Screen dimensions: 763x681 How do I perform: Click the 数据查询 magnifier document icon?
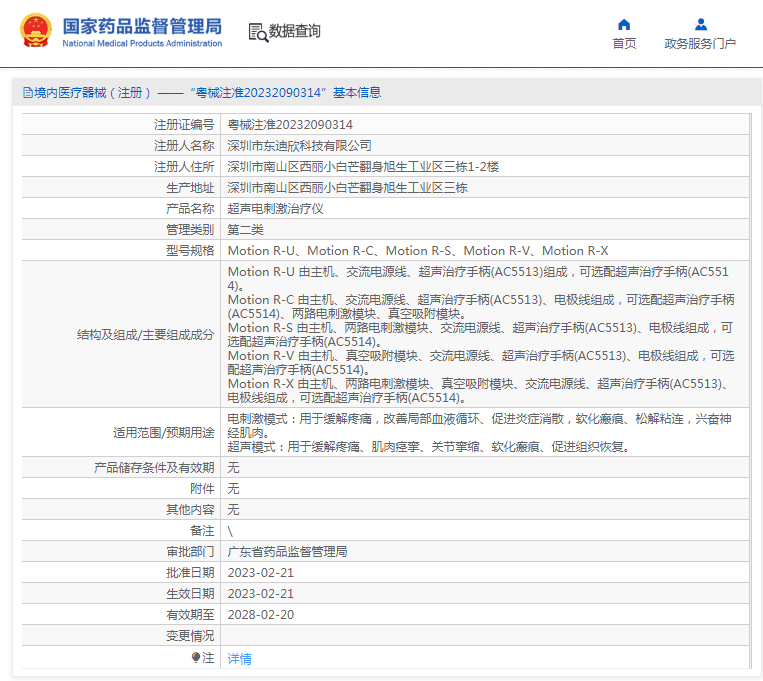[258, 32]
